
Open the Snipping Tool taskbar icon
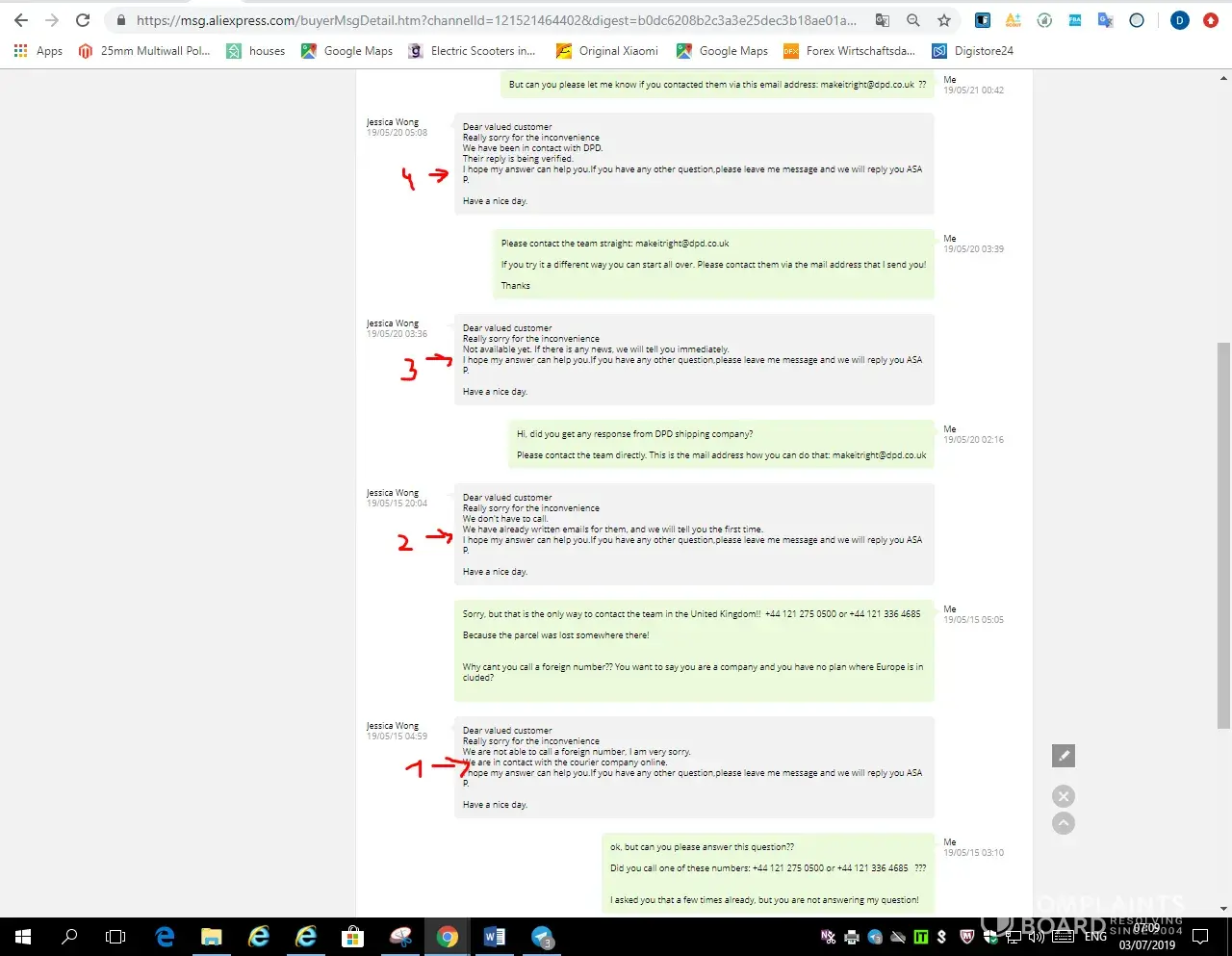[x=400, y=936]
